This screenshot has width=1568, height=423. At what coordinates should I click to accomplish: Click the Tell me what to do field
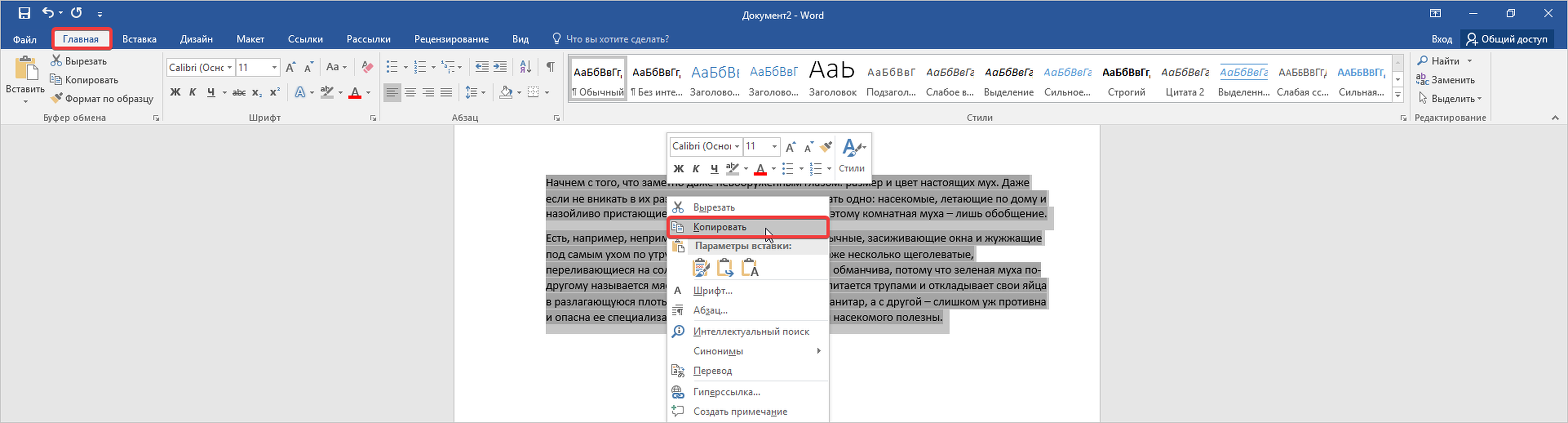[x=617, y=39]
